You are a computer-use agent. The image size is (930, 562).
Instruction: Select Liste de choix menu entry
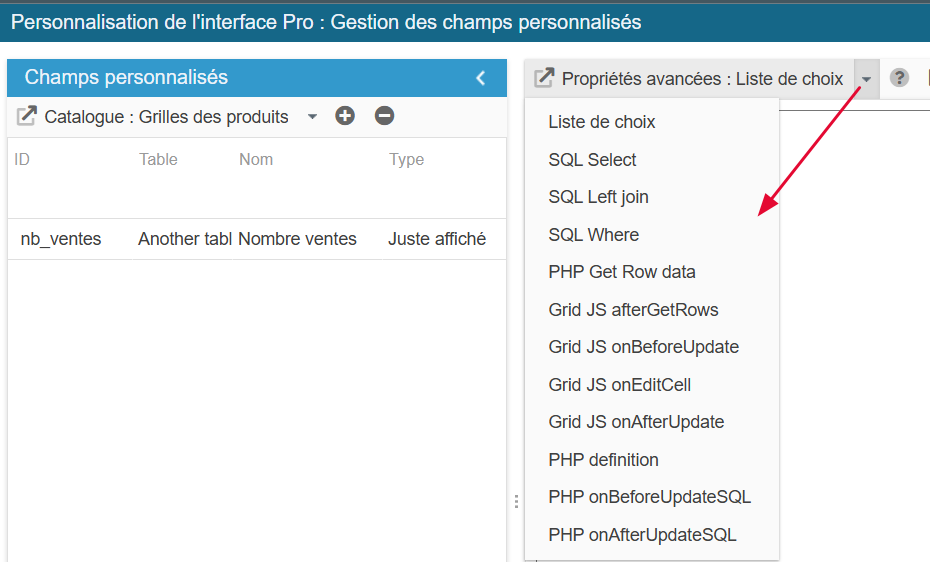point(602,122)
